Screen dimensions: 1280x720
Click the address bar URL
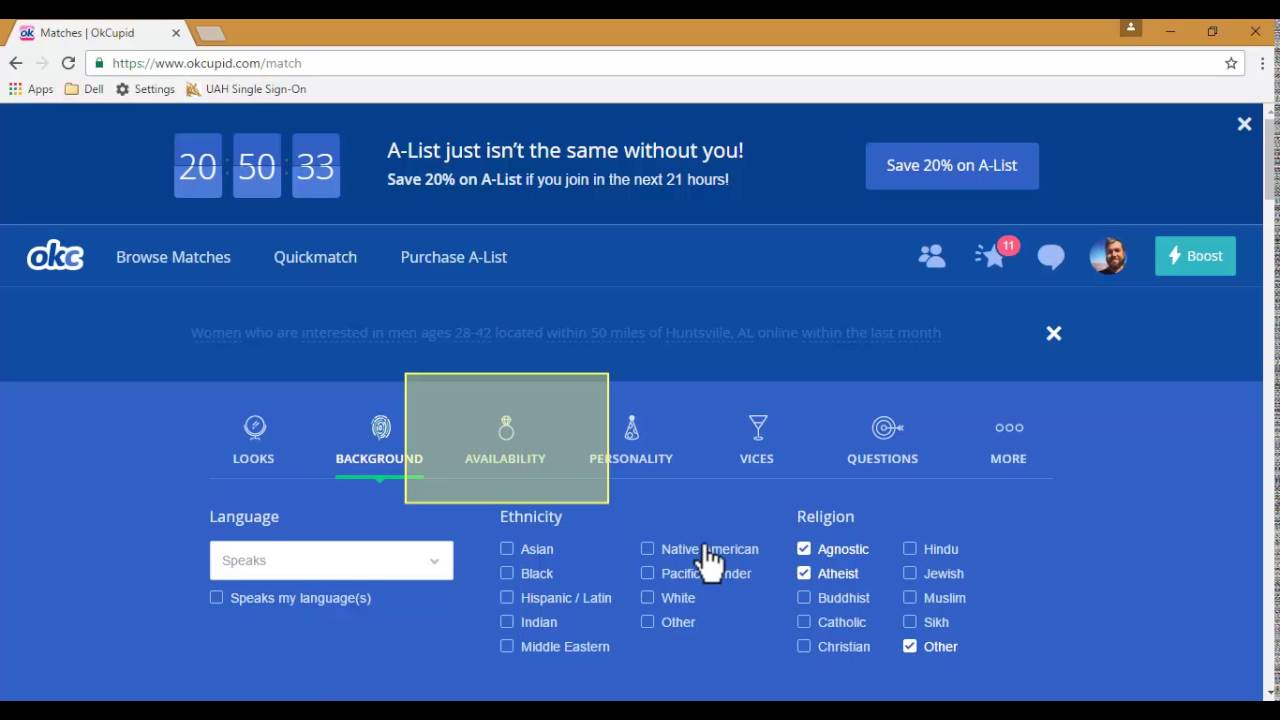pos(207,63)
